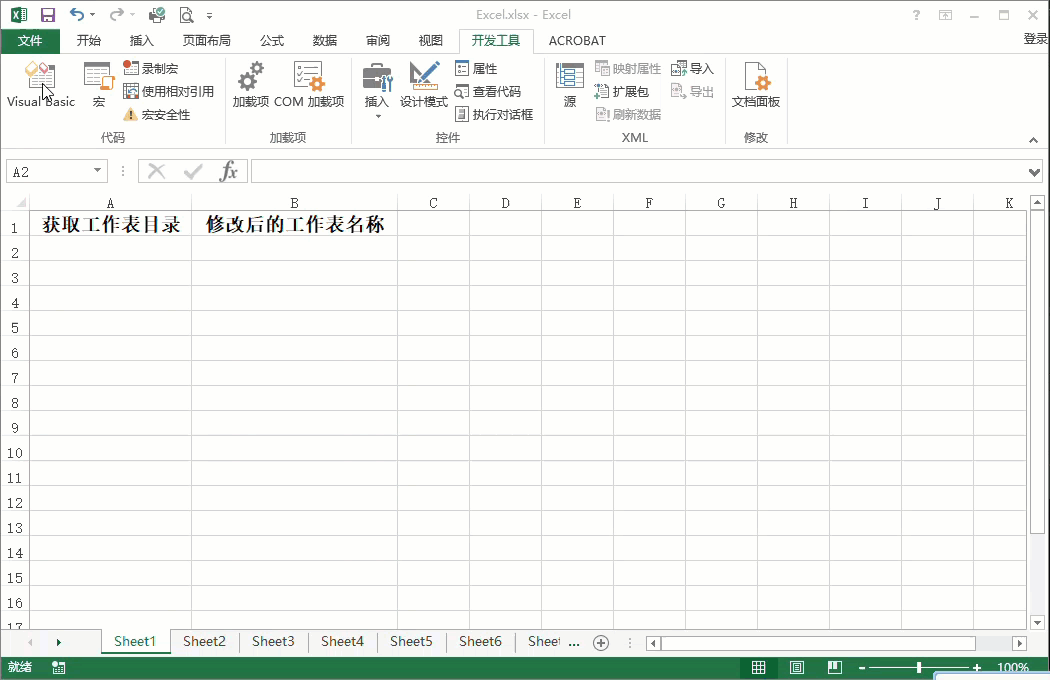Zoom out with the minus button

[x=862, y=668]
